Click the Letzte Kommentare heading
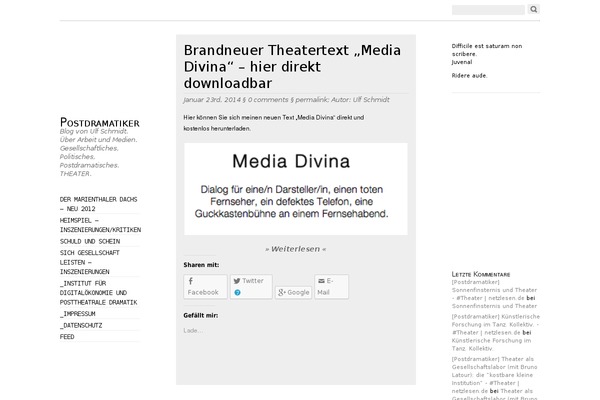The image size is (600, 400). click(481, 274)
